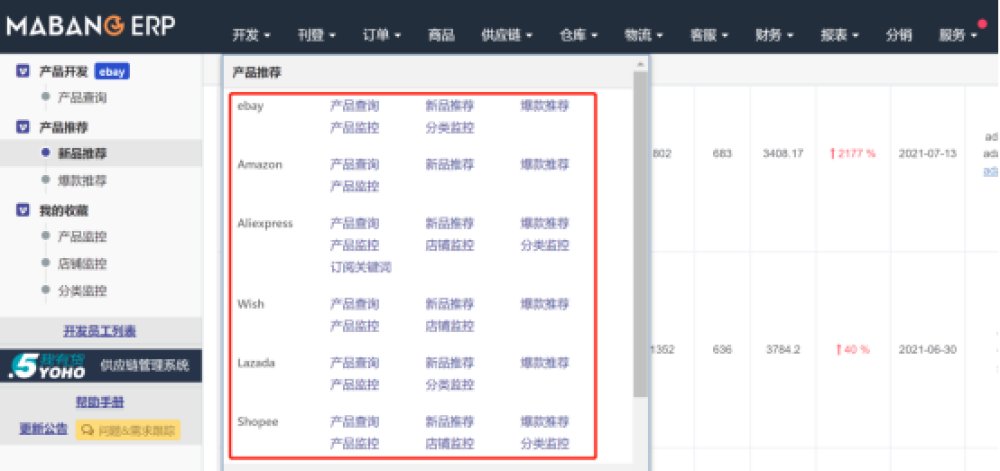Viewport: 1000px width, 471px height.
Task: Open Amazon 爆款推荐 in the dropdown panel
Action: [x=545, y=164]
